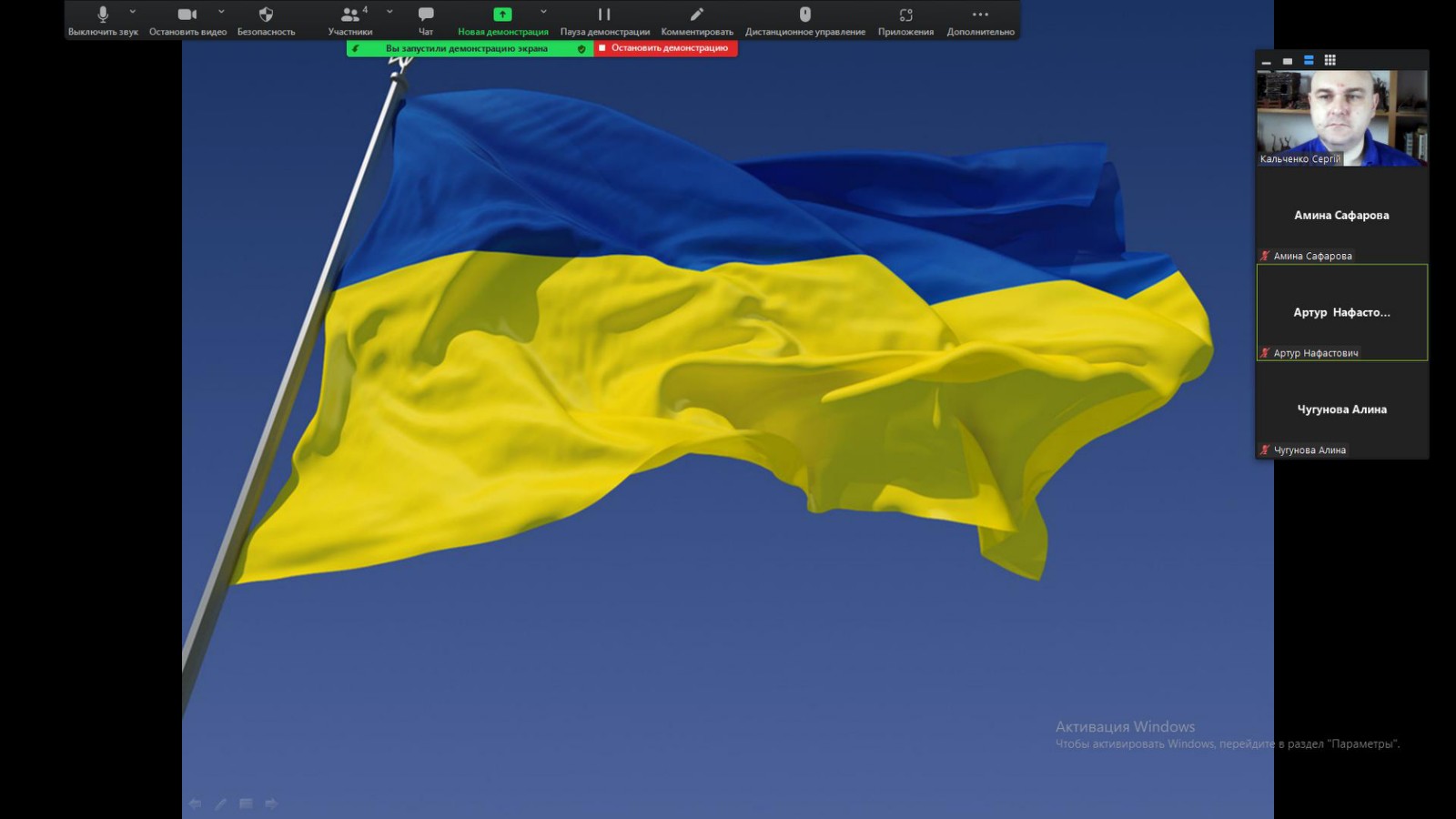The width and height of the screenshot is (1456, 819).
Task: Click the Вы запустили демонстрацию экрана status text
Action: click(467, 49)
